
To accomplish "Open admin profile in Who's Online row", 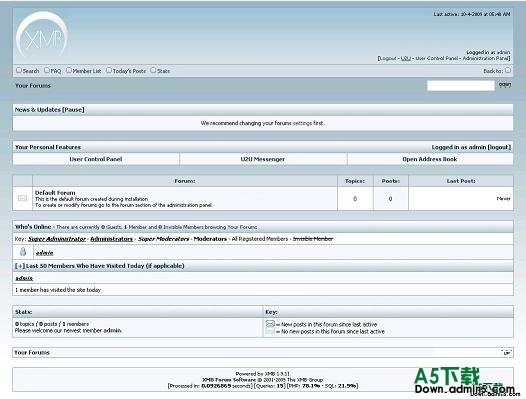I will click(45, 253).
